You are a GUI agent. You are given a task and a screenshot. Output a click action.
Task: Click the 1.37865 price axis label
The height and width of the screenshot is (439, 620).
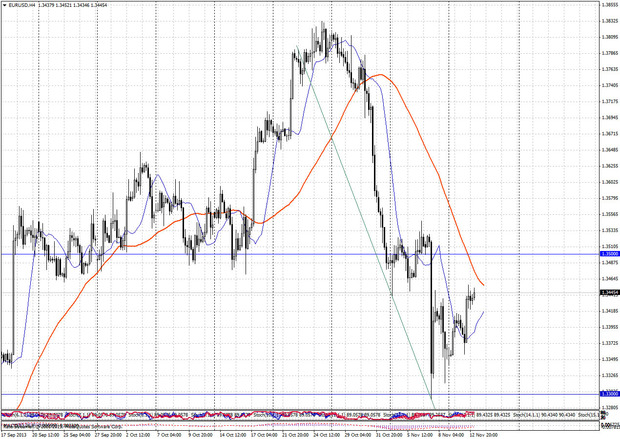(610, 53)
